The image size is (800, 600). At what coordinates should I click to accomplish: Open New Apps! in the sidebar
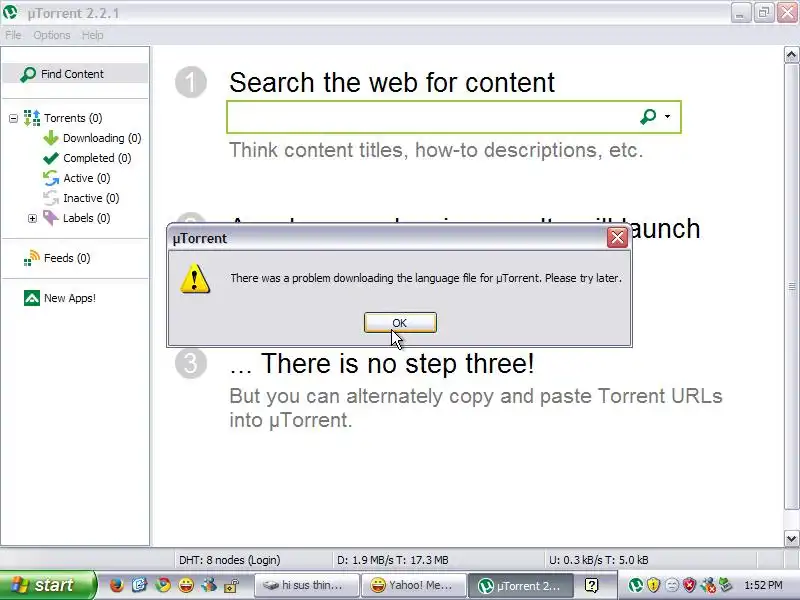(70, 298)
